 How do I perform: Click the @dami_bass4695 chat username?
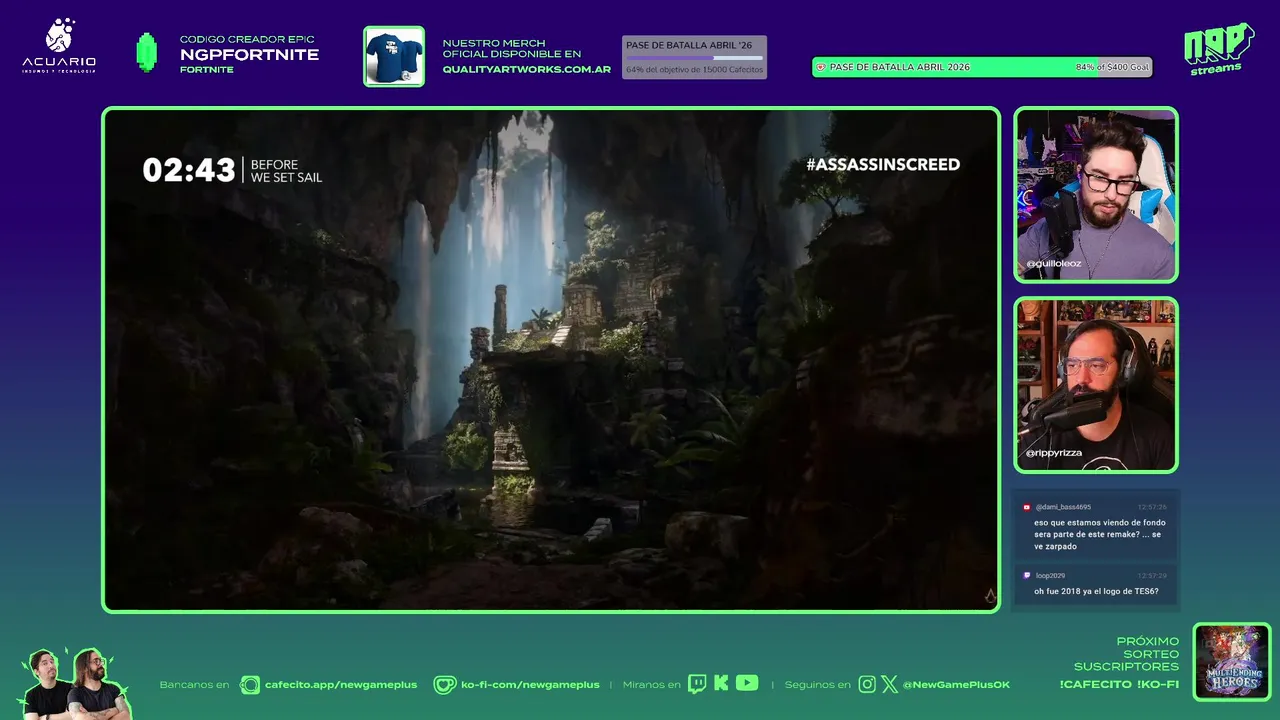point(1063,507)
